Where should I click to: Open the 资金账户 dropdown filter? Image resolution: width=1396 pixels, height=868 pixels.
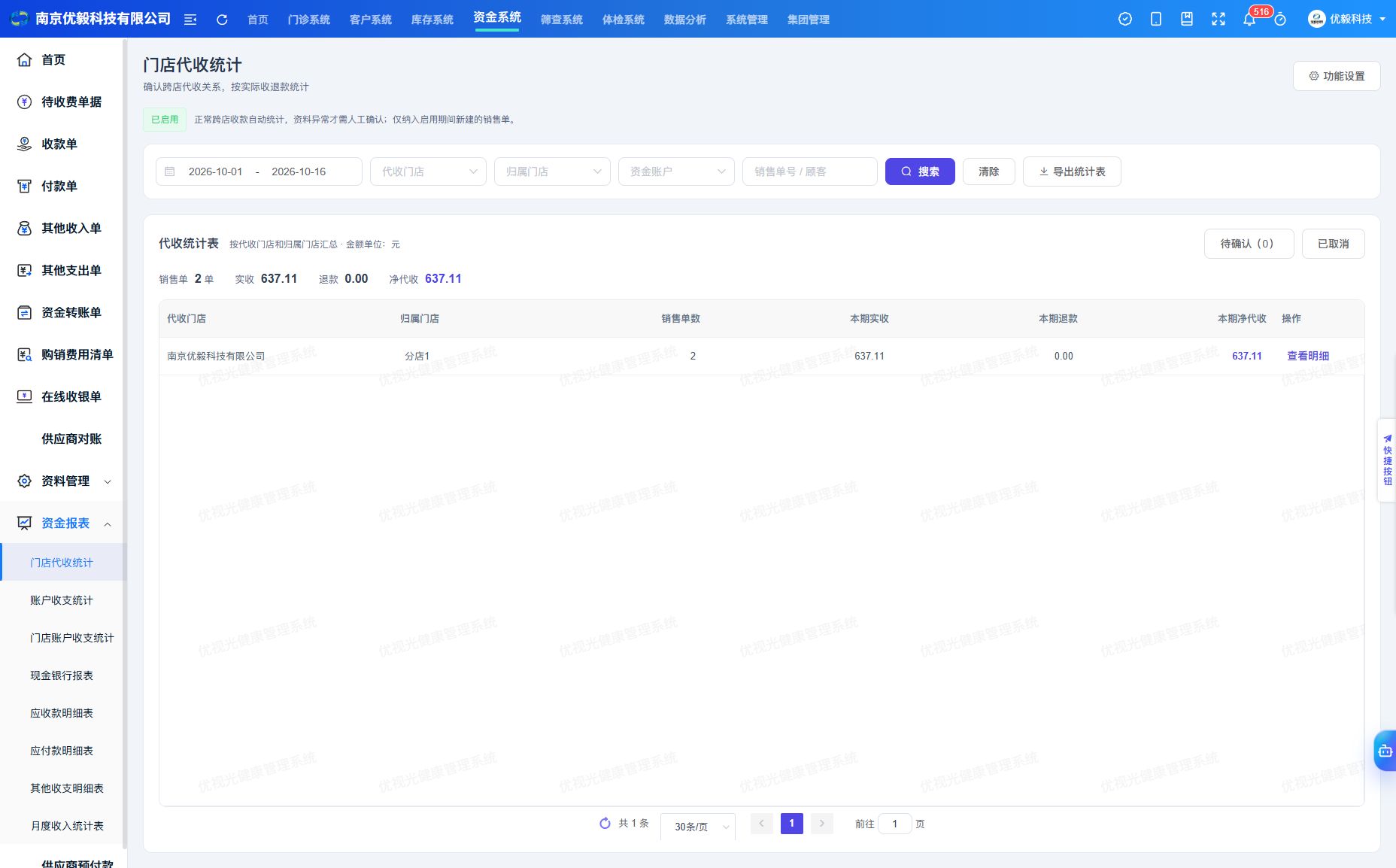point(677,171)
